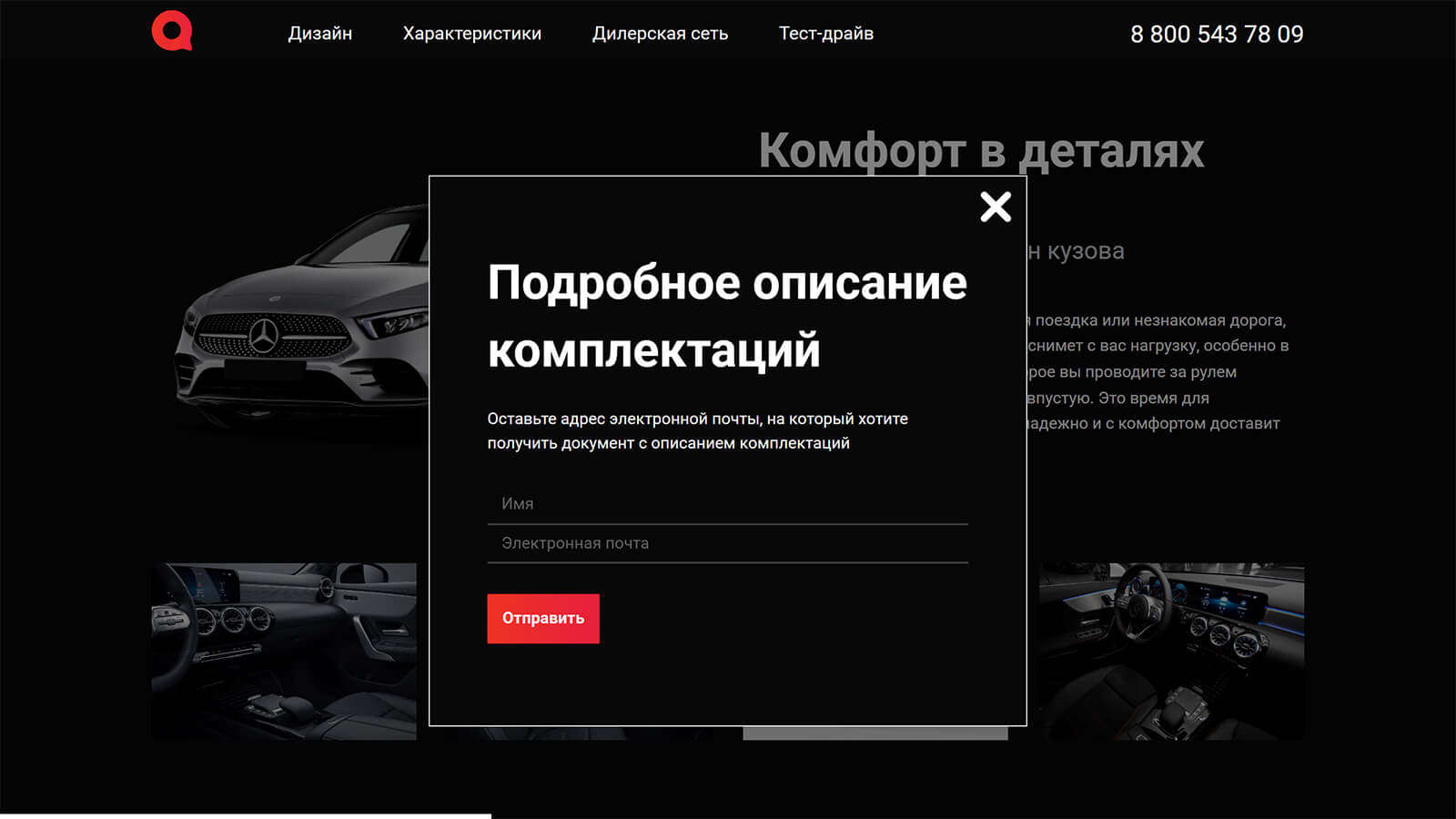Submit the form with the Отправить button
1456x819 pixels.
point(543,619)
